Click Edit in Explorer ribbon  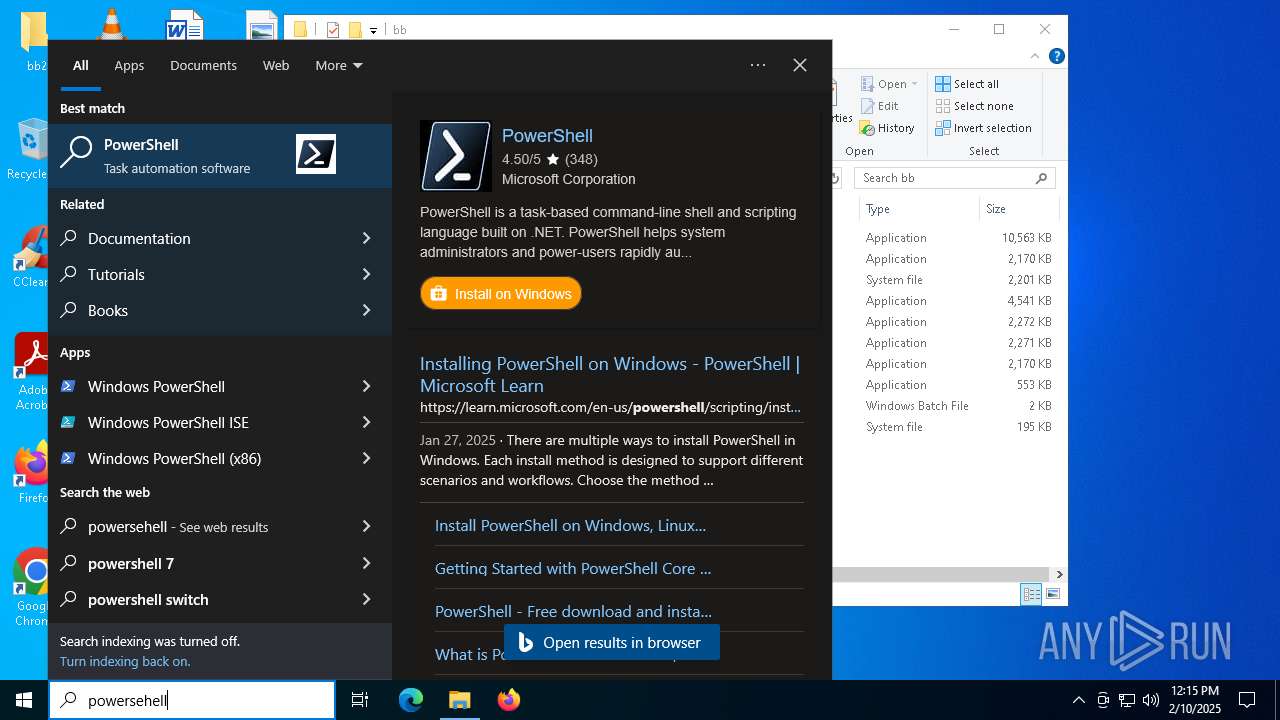879,106
